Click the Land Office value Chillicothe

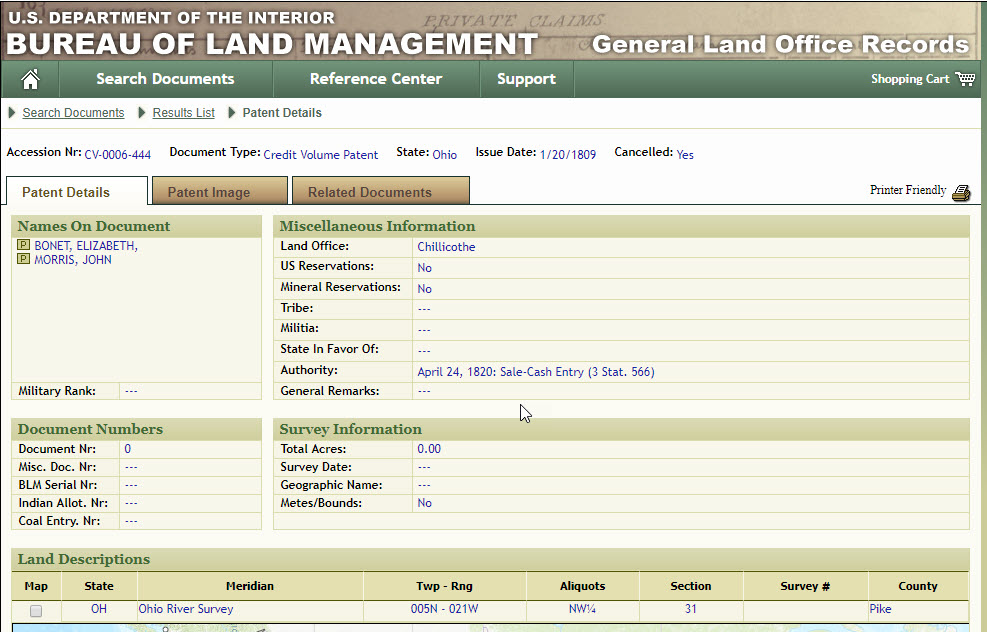tap(446, 247)
